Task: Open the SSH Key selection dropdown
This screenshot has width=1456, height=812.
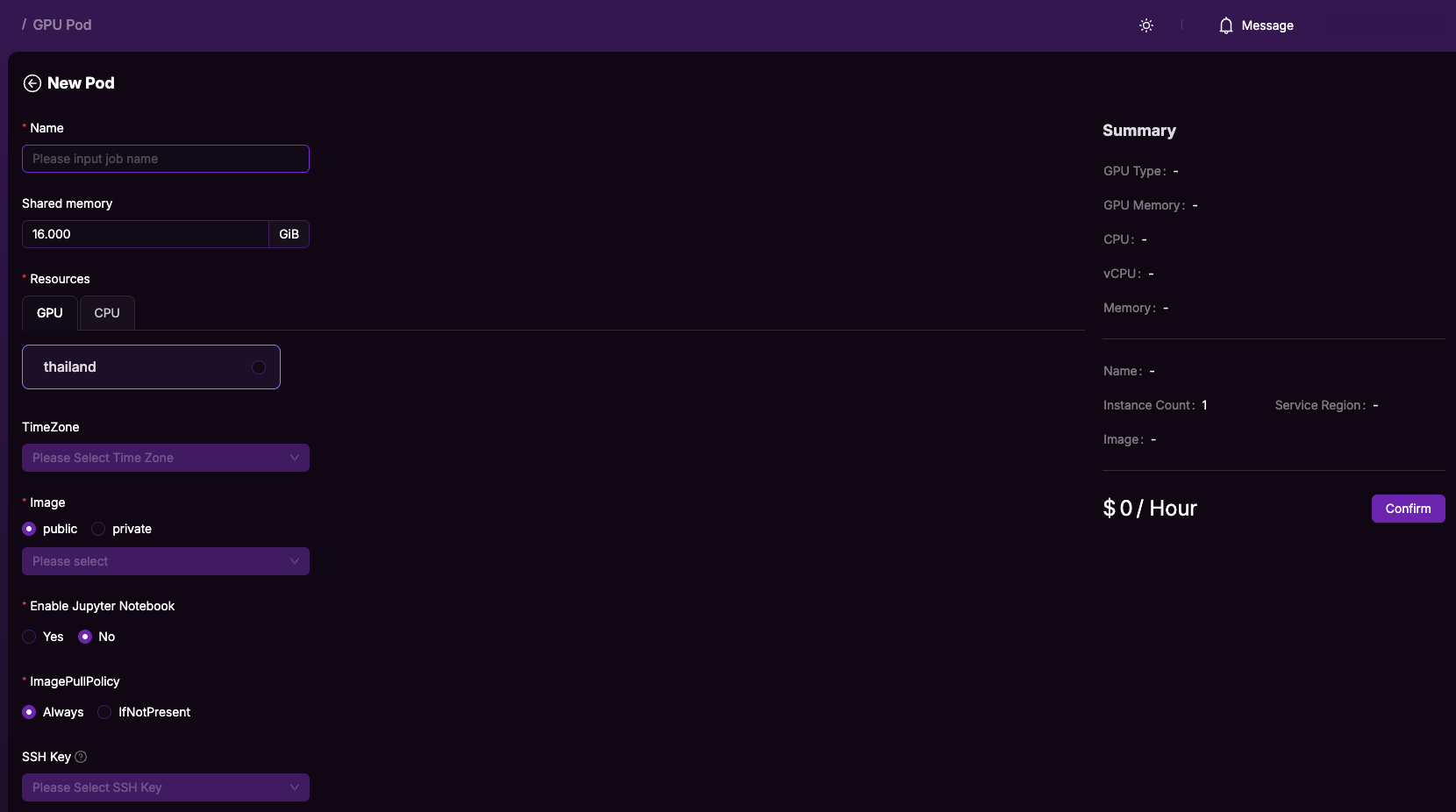Action: pyautogui.click(x=165, y=787)
